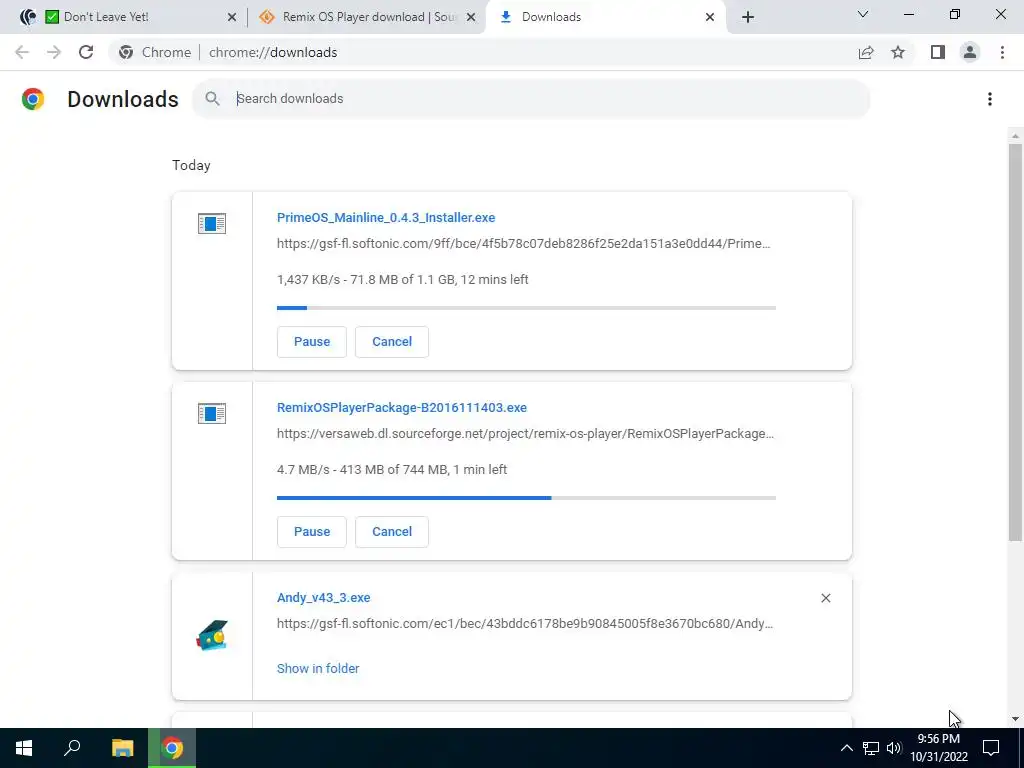Click the Chrome logo beside Downloads title
Screen dimensions: 1024x768
click(x=33, y=99)
